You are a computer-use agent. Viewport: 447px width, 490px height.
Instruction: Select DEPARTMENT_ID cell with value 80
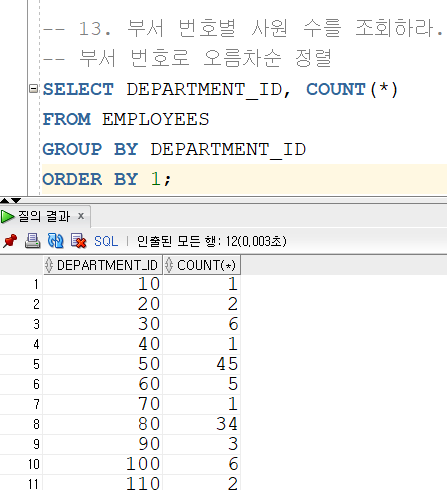pyautogui.click(x=103, y=424)
